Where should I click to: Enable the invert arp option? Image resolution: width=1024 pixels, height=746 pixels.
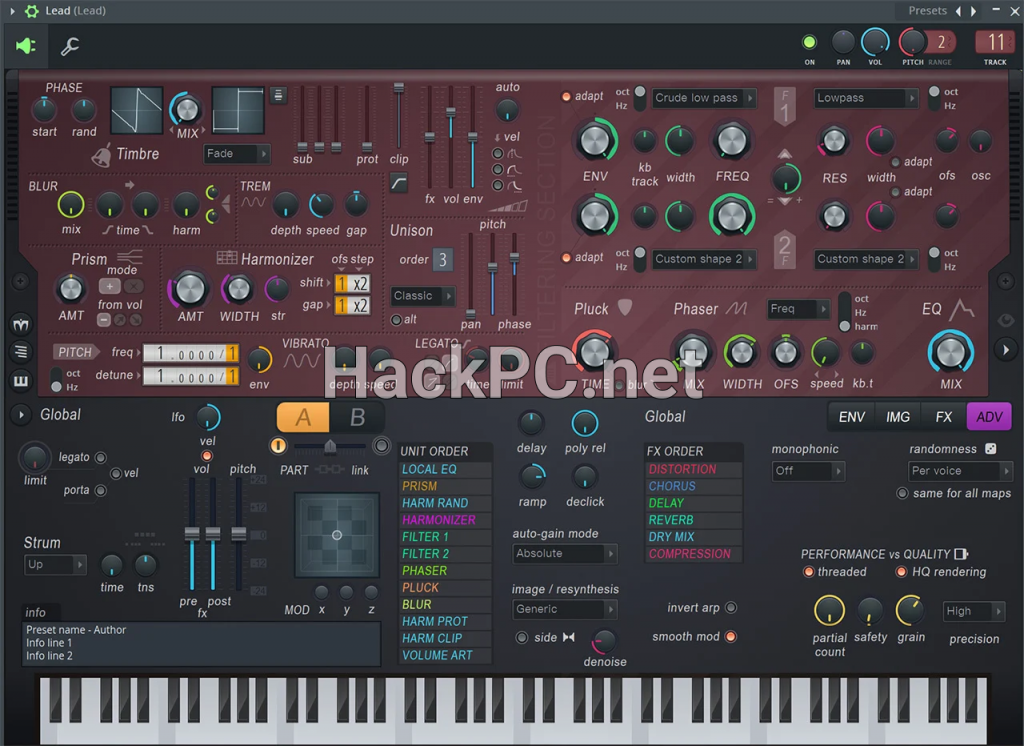731,608
